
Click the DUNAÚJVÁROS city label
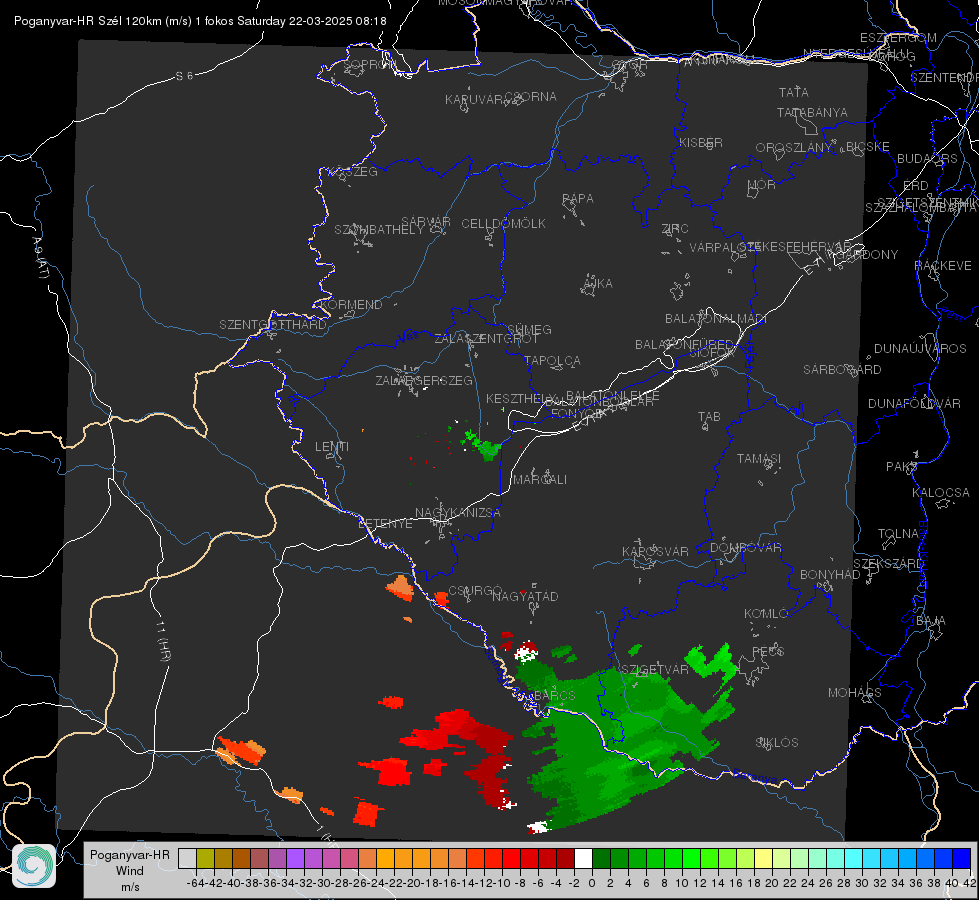pos(920,349)
